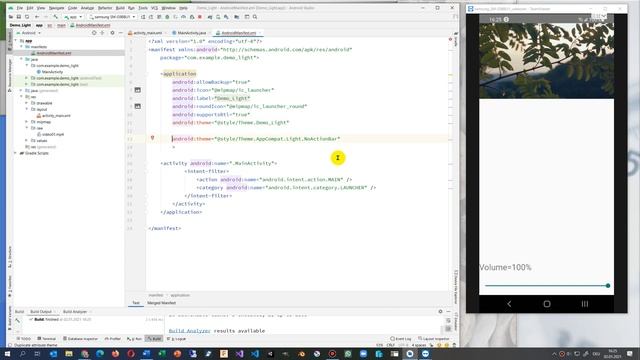Click the build panel settings gear icon

[x=440, y=311]
